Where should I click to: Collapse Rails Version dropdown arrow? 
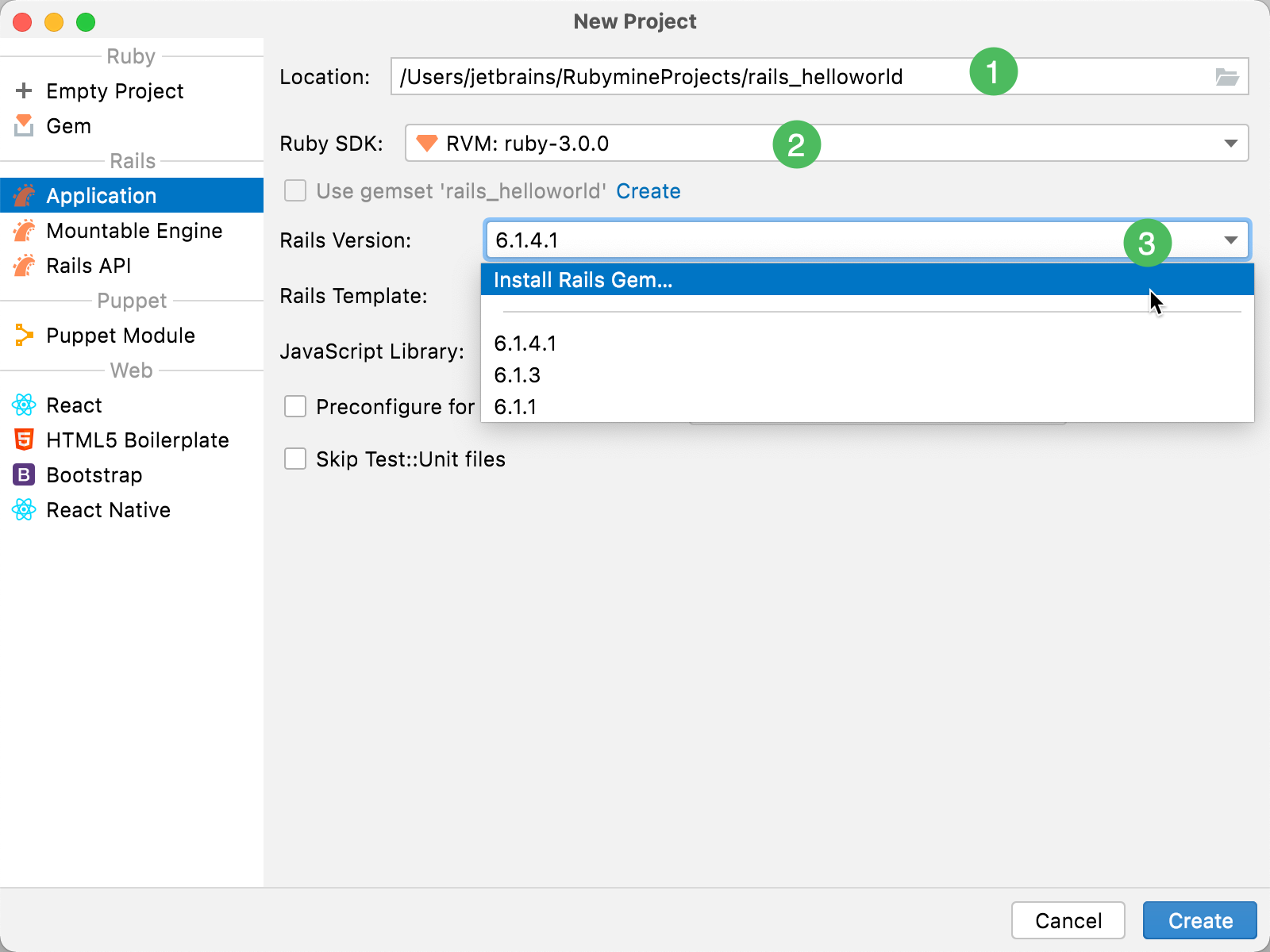point(1230,240)
